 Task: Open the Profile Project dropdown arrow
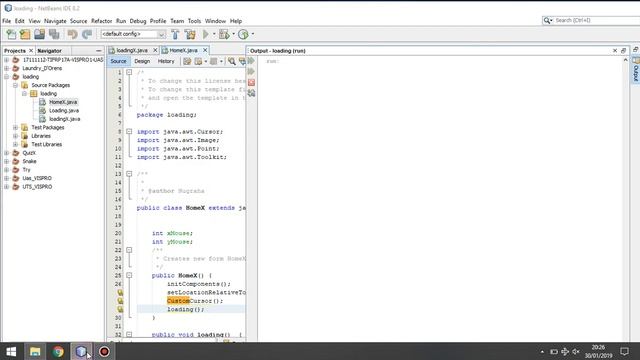pos(253,34)
